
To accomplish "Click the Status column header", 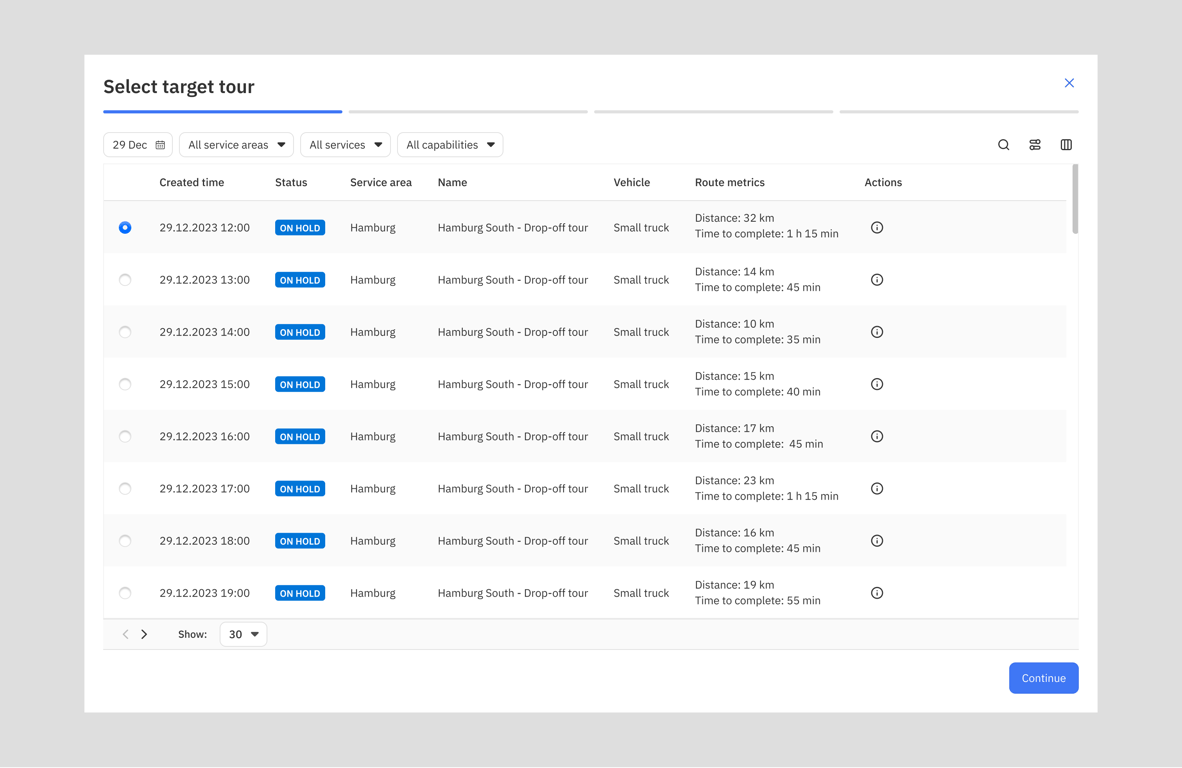I will tap(291, 182).
